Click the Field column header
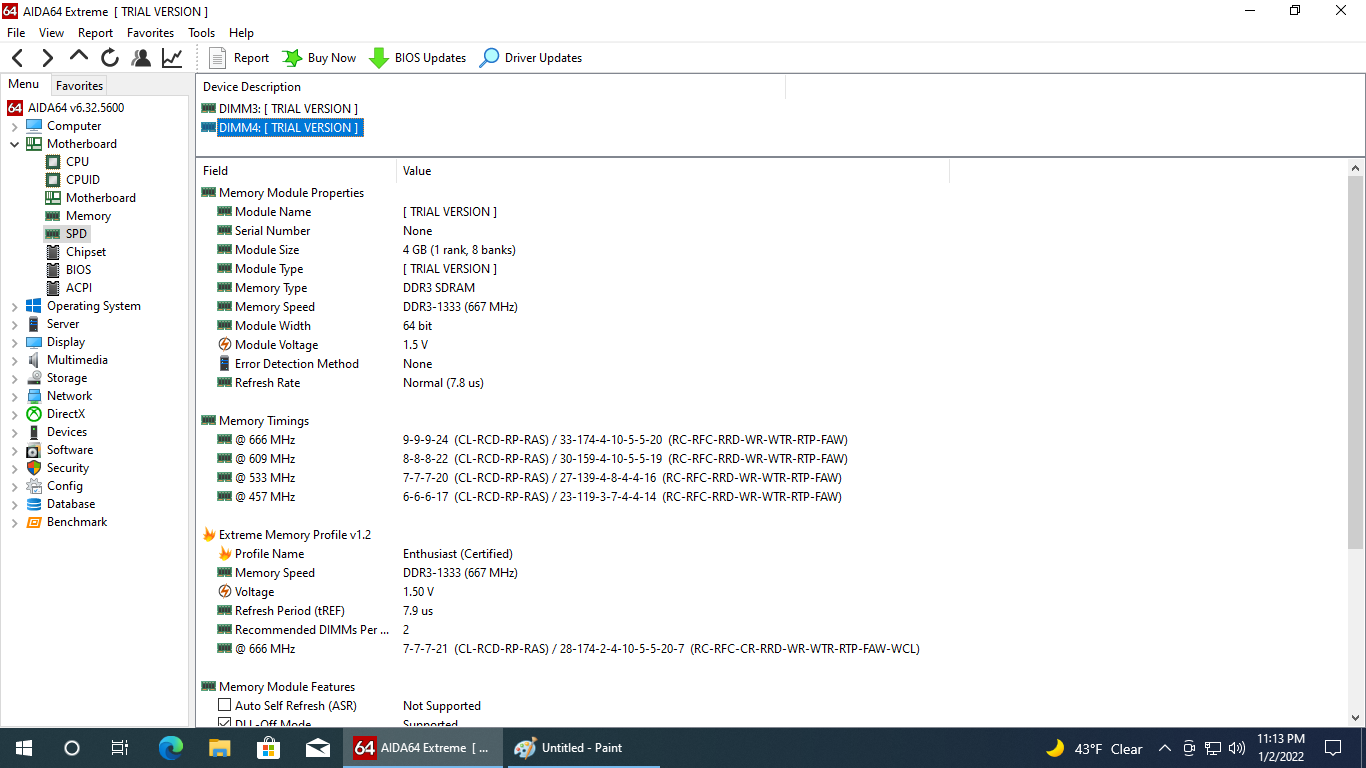1366x768 pixels. [296, 171]
